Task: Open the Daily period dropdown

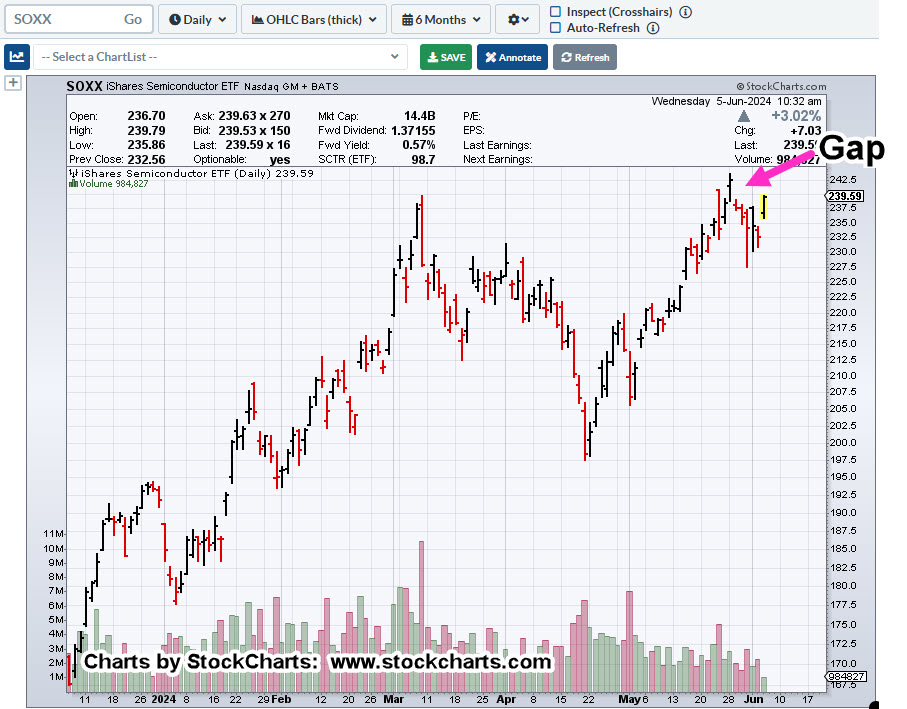Action: pos(197,19)
